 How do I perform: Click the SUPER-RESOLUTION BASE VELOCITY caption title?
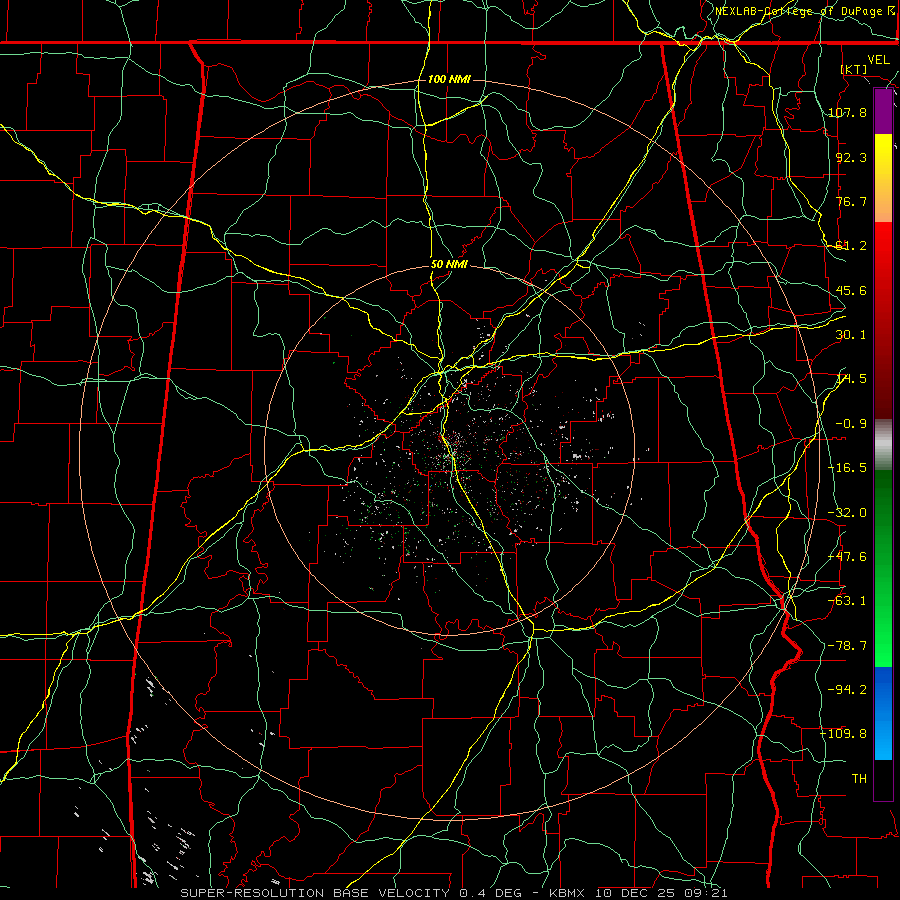click(x=315, y=893)
